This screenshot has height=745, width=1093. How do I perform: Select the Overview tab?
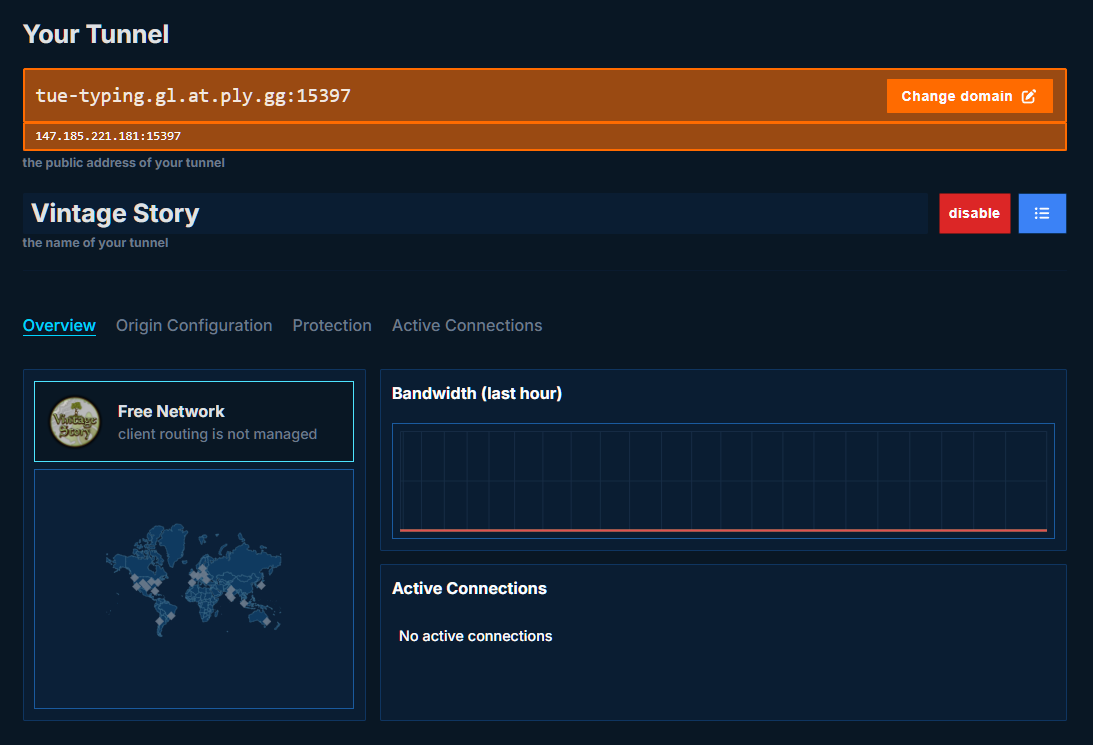tap(59, 325)
